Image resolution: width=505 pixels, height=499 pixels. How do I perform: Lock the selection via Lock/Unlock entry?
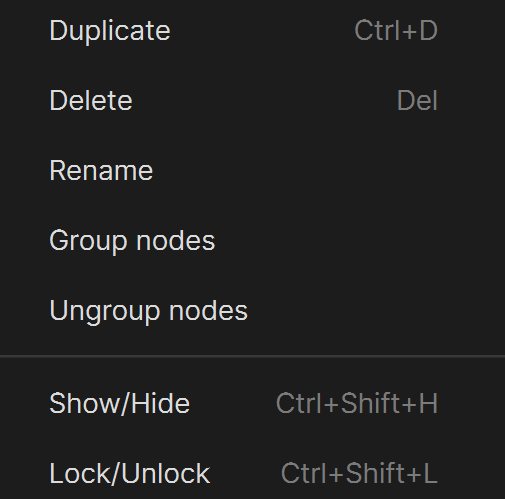tap(252, 473)
